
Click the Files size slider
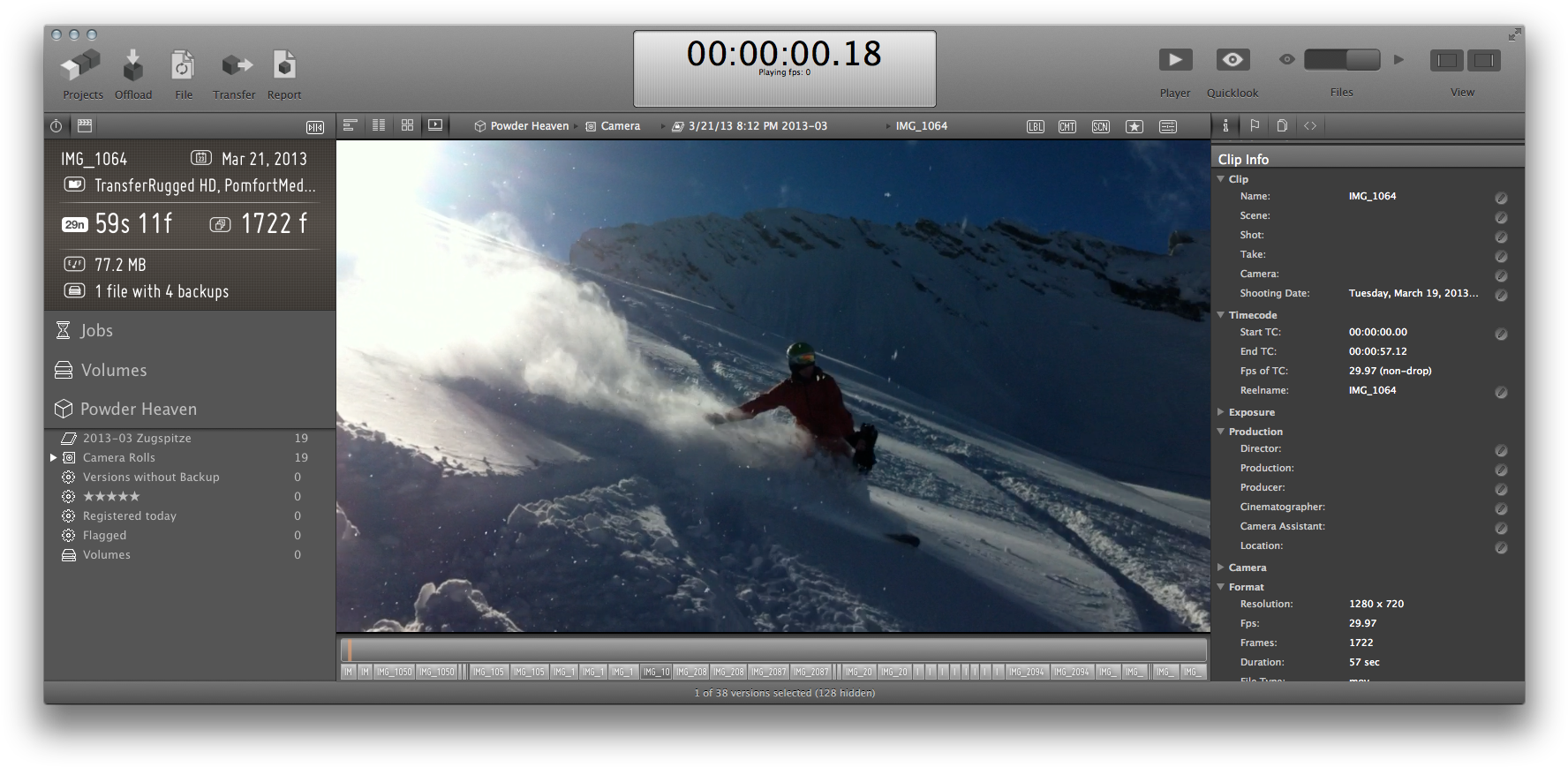tap(1341, 60)
